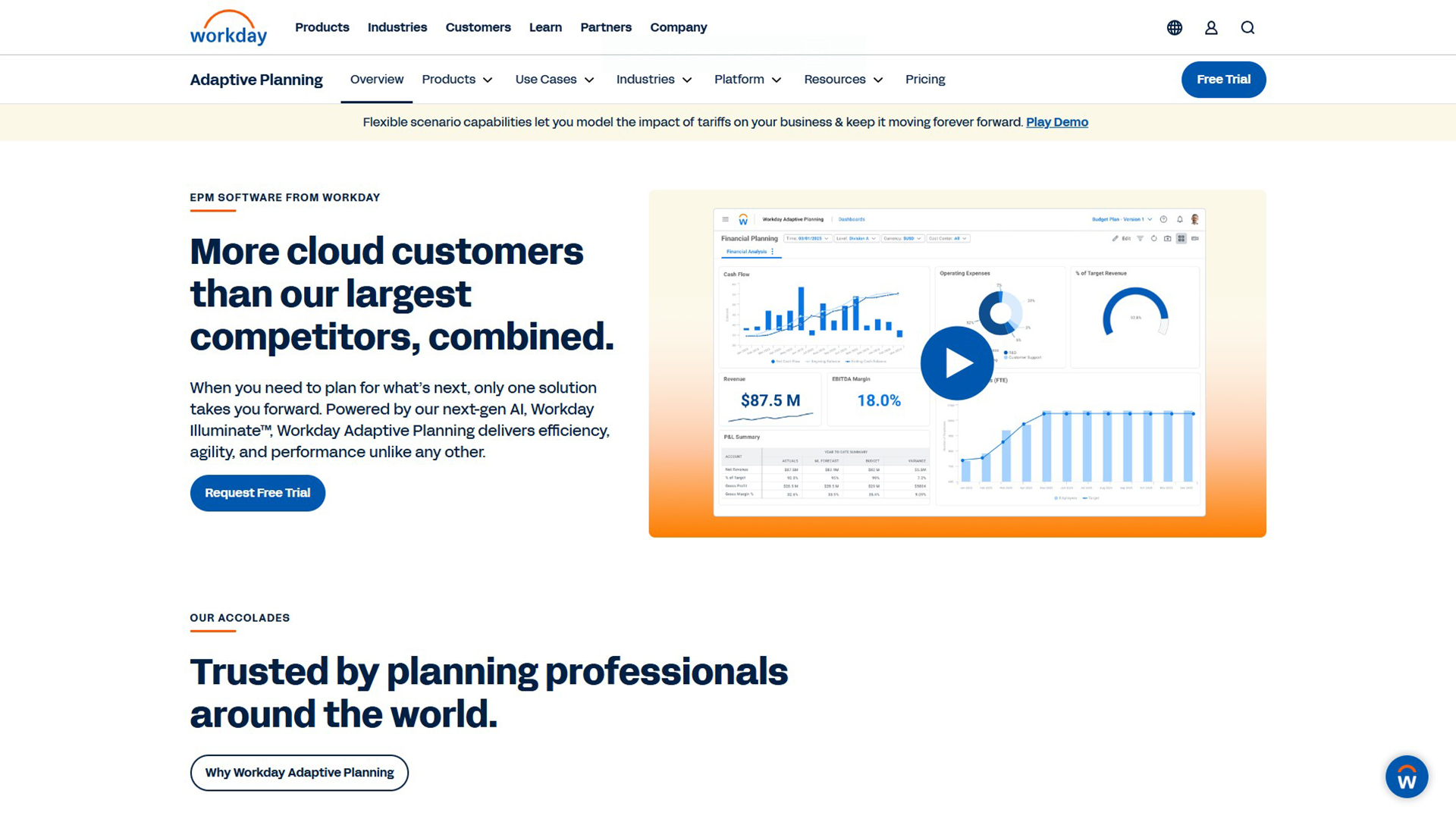This screenshot has height=819, width=1456.
Task: Select the Overview tab
Action: click(377, 79)
